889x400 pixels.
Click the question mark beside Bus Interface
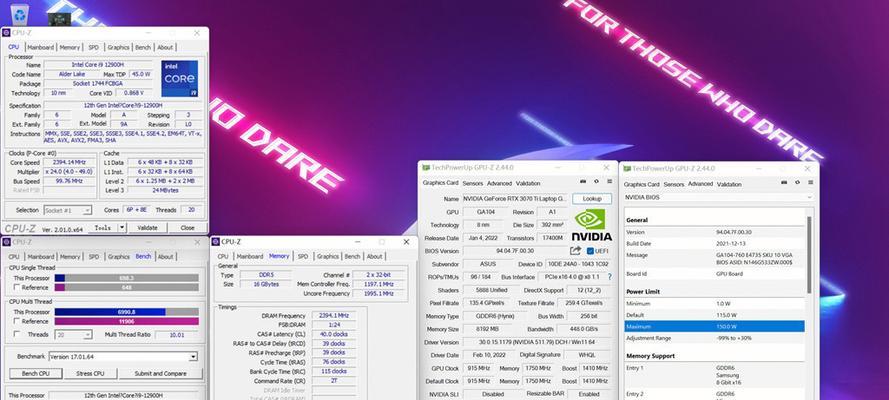609,277
